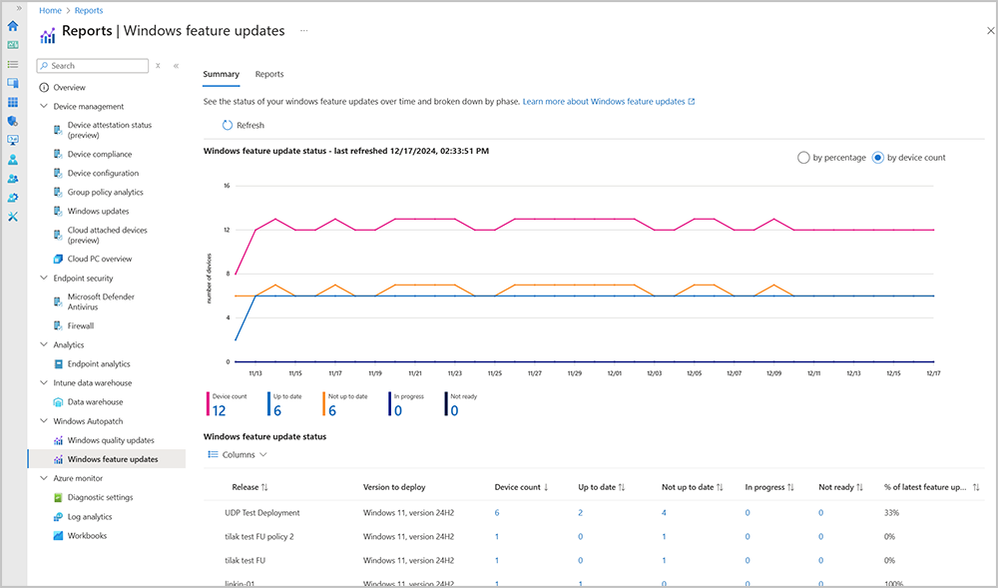Select the 'by device count' radio button

point(878,157)
